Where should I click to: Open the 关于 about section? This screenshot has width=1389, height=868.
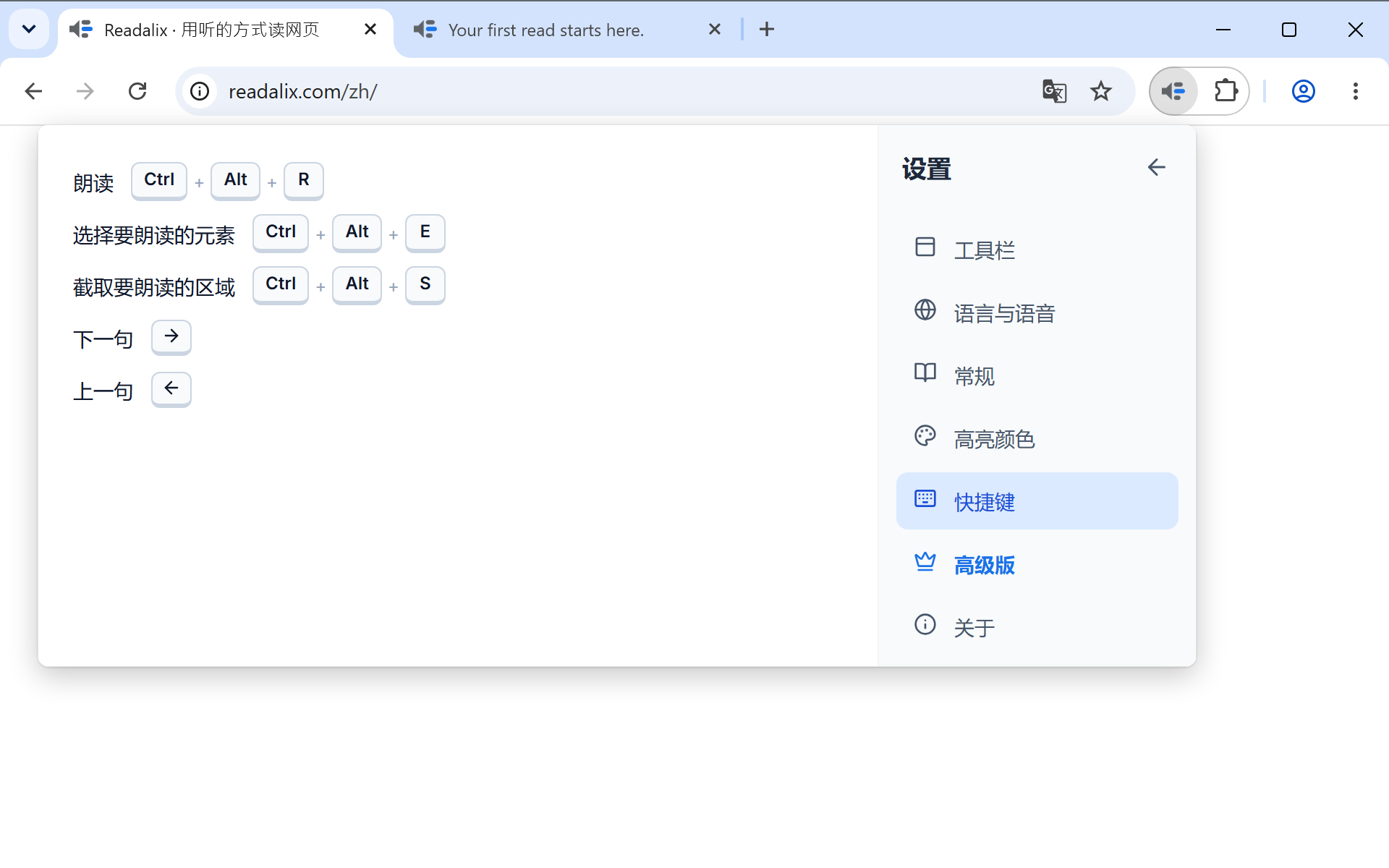[1037, 627]
